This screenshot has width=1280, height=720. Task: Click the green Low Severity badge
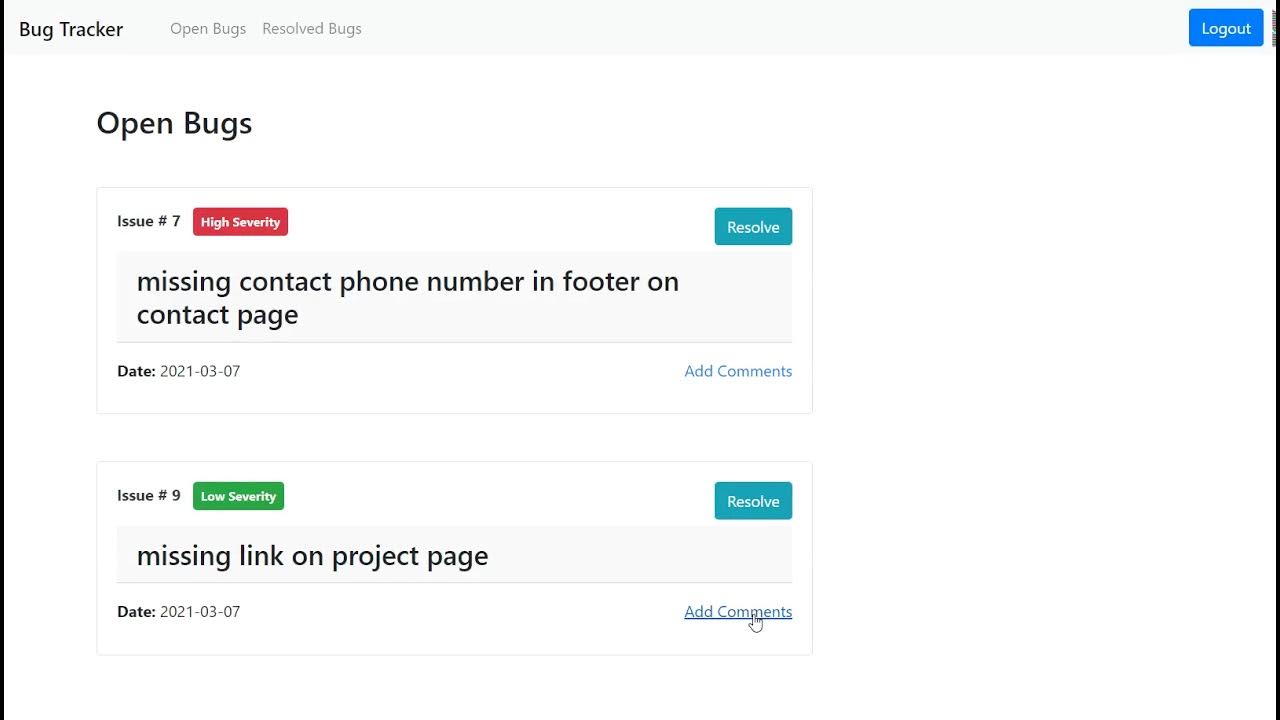[x=238, y=496]
